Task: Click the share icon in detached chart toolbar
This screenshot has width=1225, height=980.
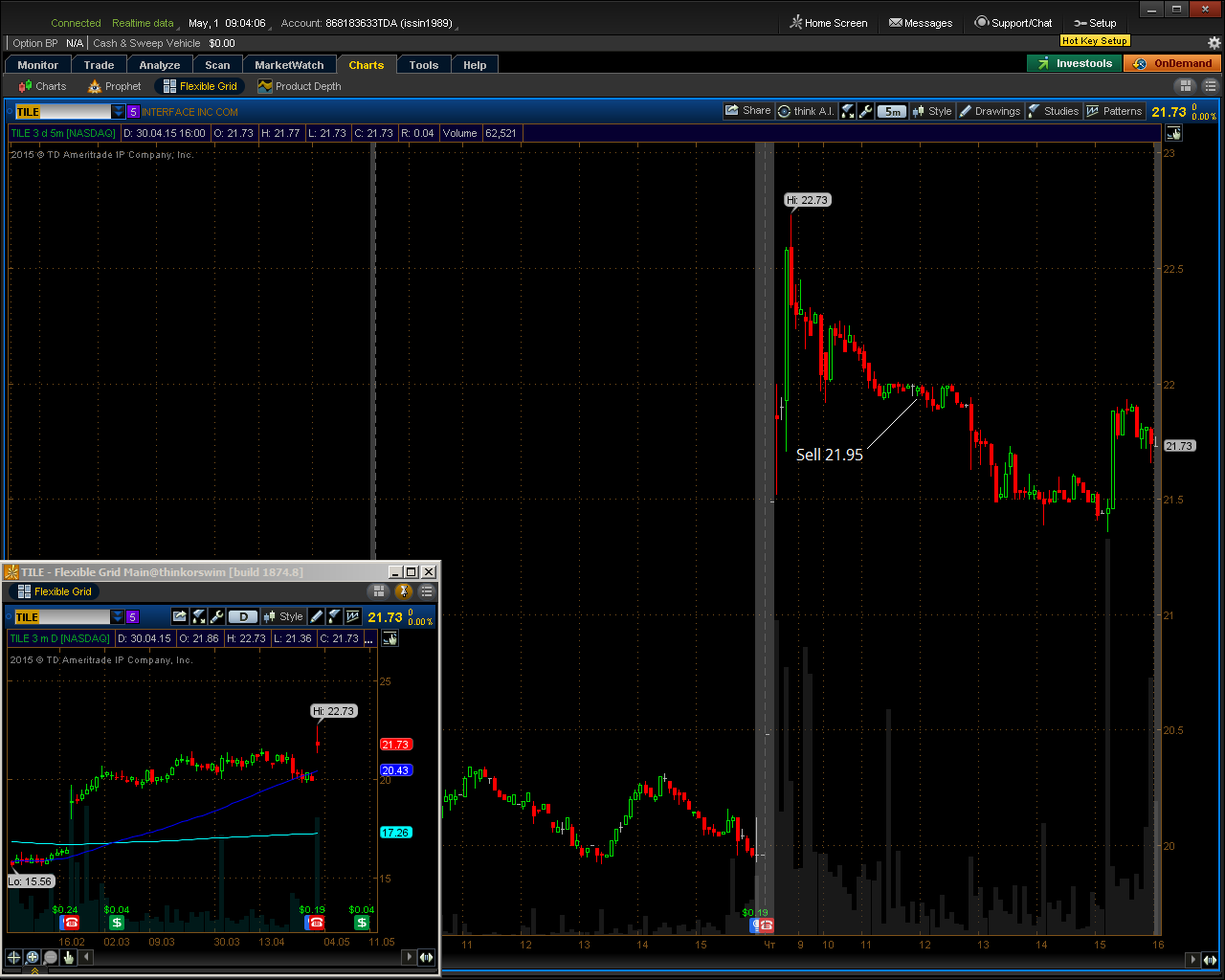Action: tap(180, 616)
